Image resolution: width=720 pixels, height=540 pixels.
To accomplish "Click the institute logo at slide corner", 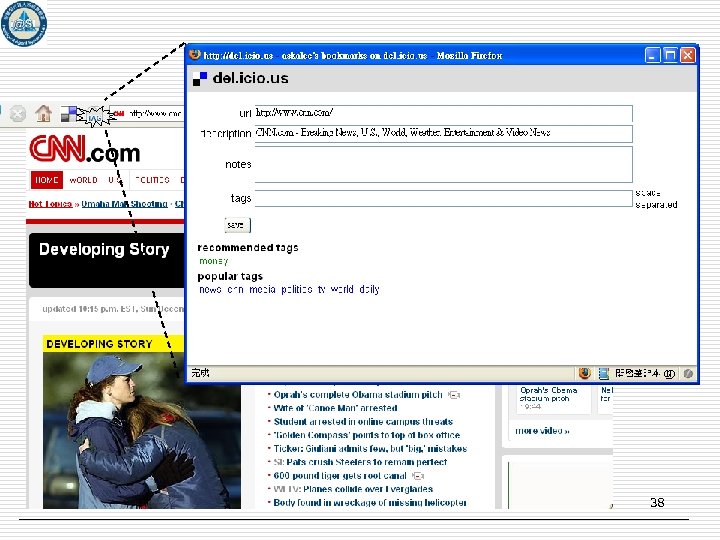I will [x=24, y=24].
